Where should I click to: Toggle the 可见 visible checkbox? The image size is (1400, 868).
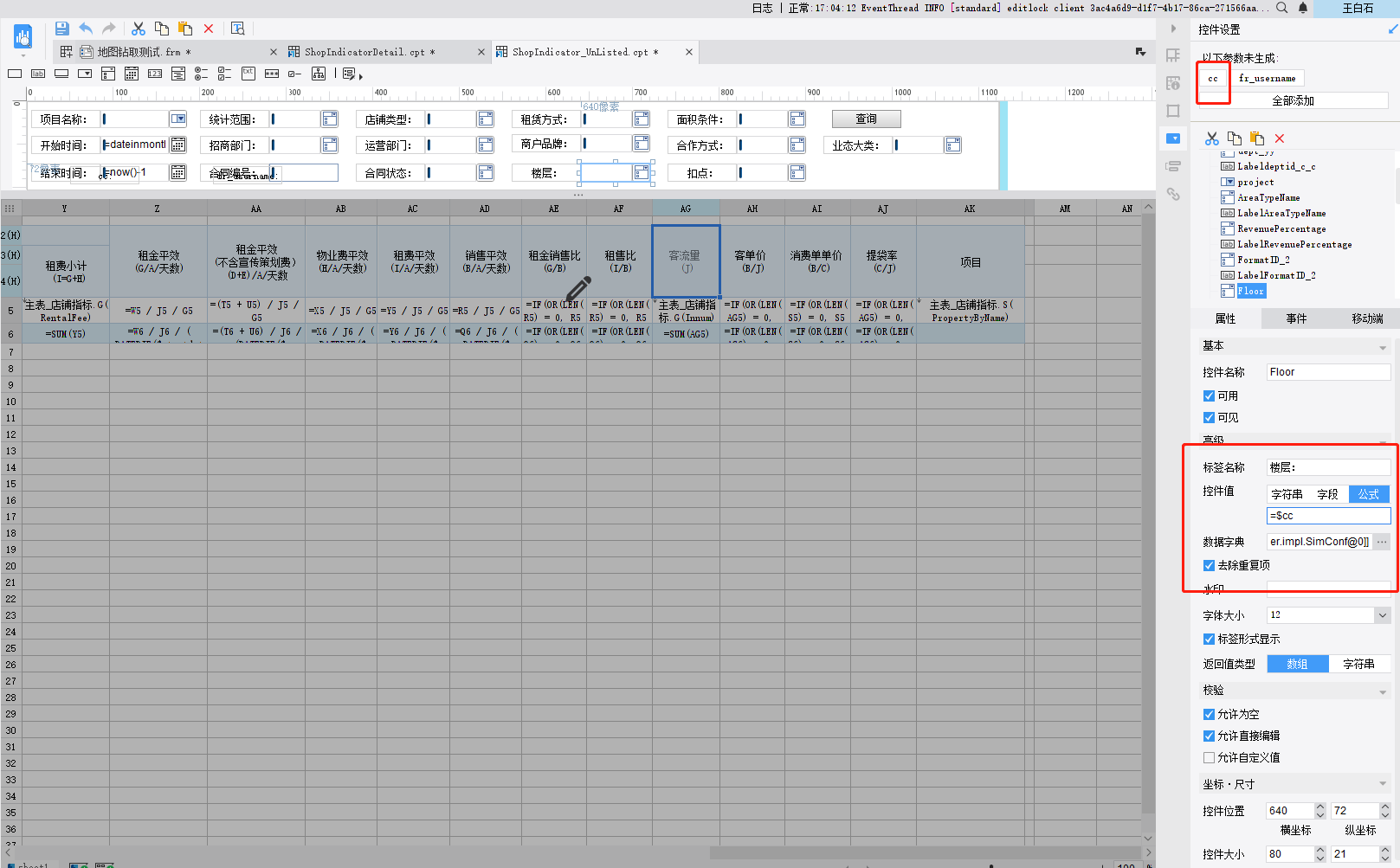coord(1209,417)
